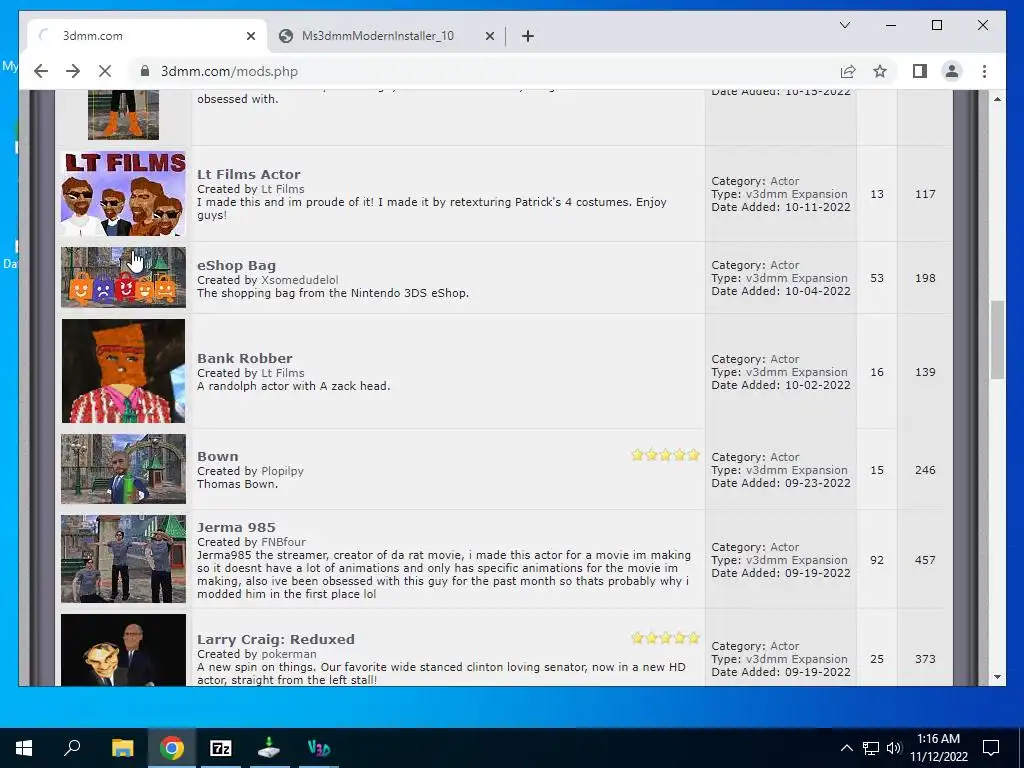Open the Chrome profile menu
This screenshot has width=1024, height=768.
coord(952,71)
